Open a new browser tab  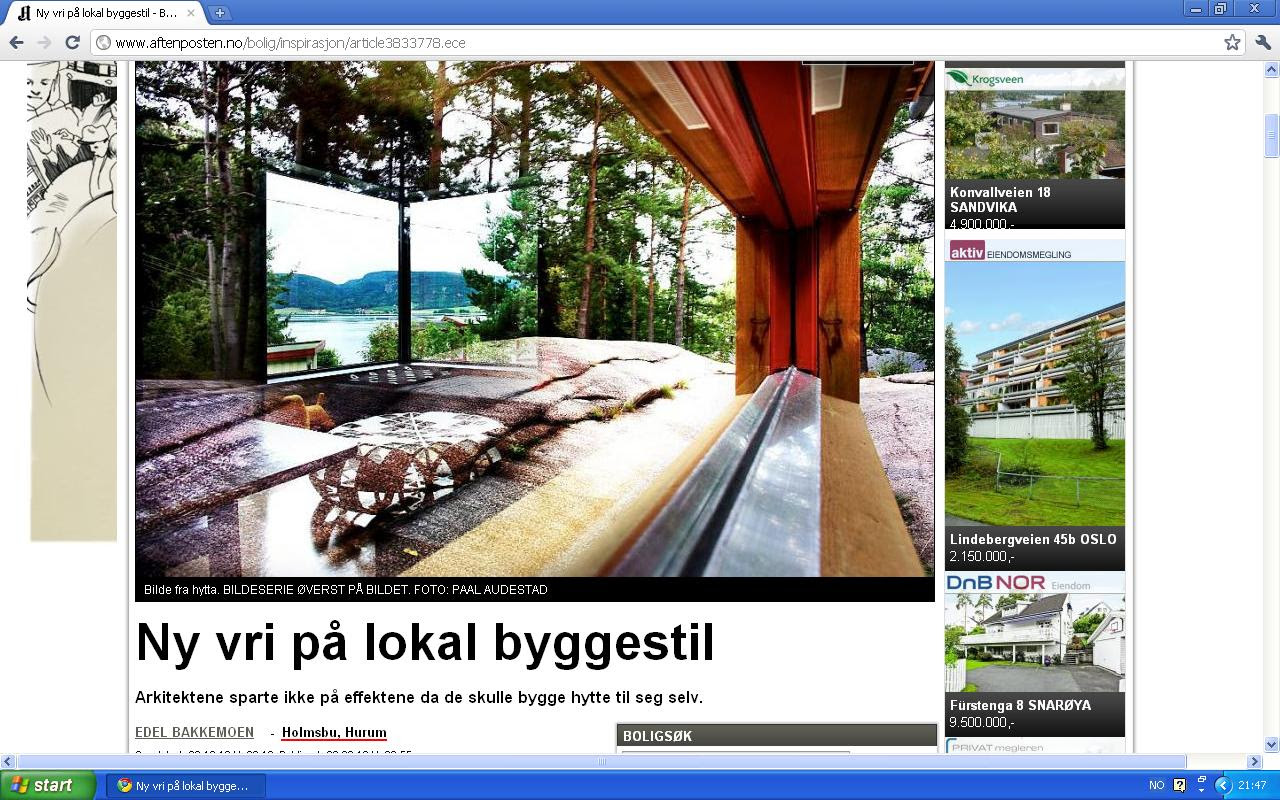coord(219,13)
